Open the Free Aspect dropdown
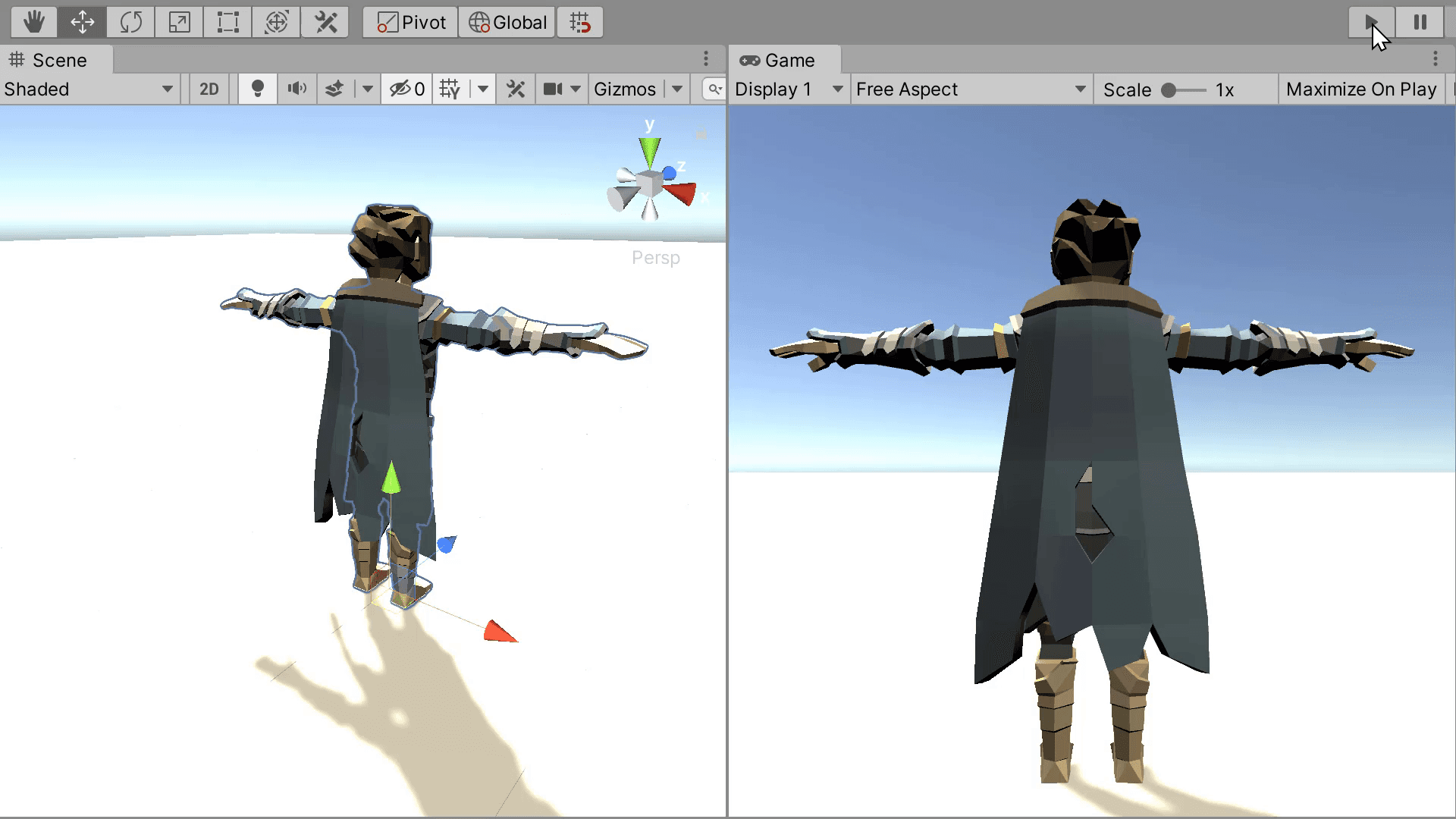 tap(971, 89)
